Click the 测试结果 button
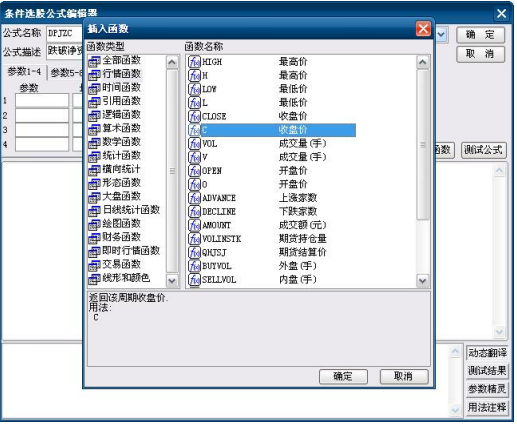 click(487, 371)
